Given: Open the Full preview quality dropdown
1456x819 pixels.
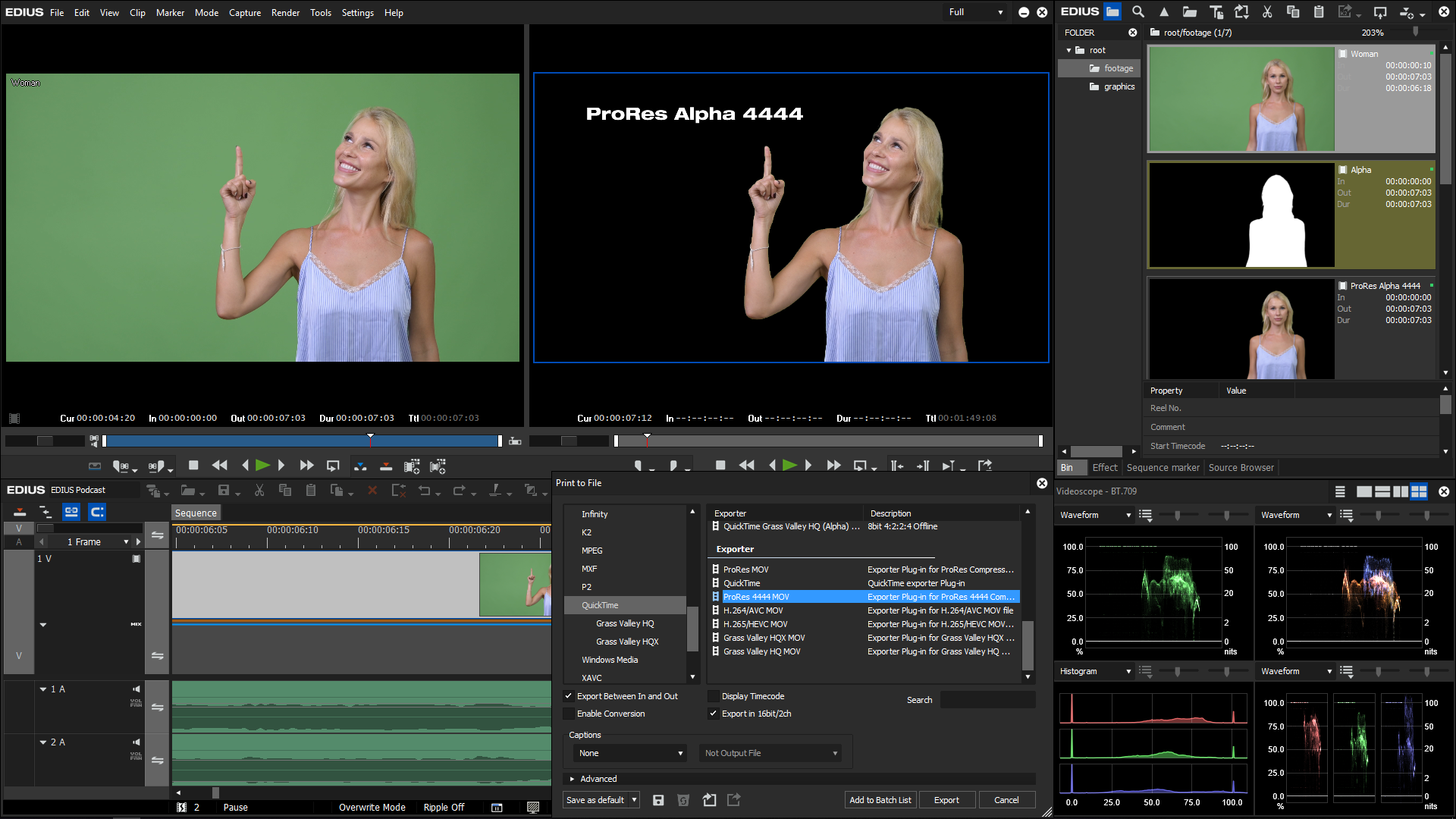Looking at the screenshot, I should click(976, 12).
